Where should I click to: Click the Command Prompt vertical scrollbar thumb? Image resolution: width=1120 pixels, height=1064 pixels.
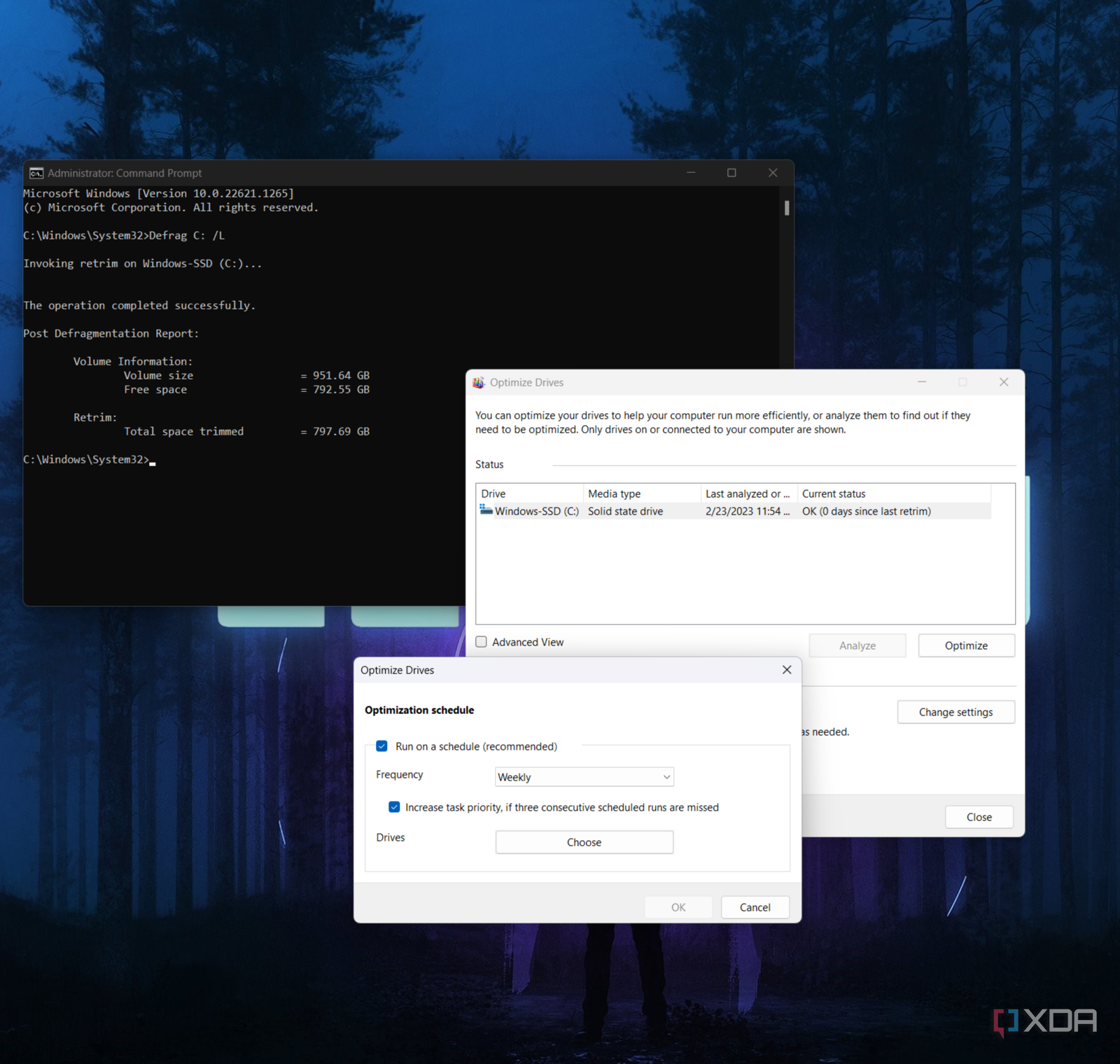[787, 208]
